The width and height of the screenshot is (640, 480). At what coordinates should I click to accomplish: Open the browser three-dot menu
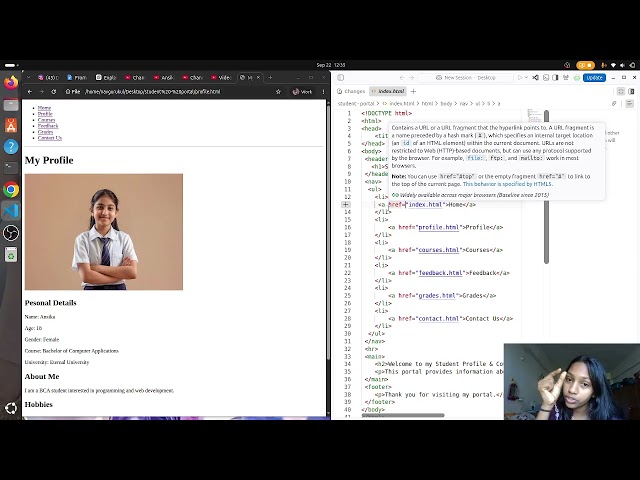point(323,92)
